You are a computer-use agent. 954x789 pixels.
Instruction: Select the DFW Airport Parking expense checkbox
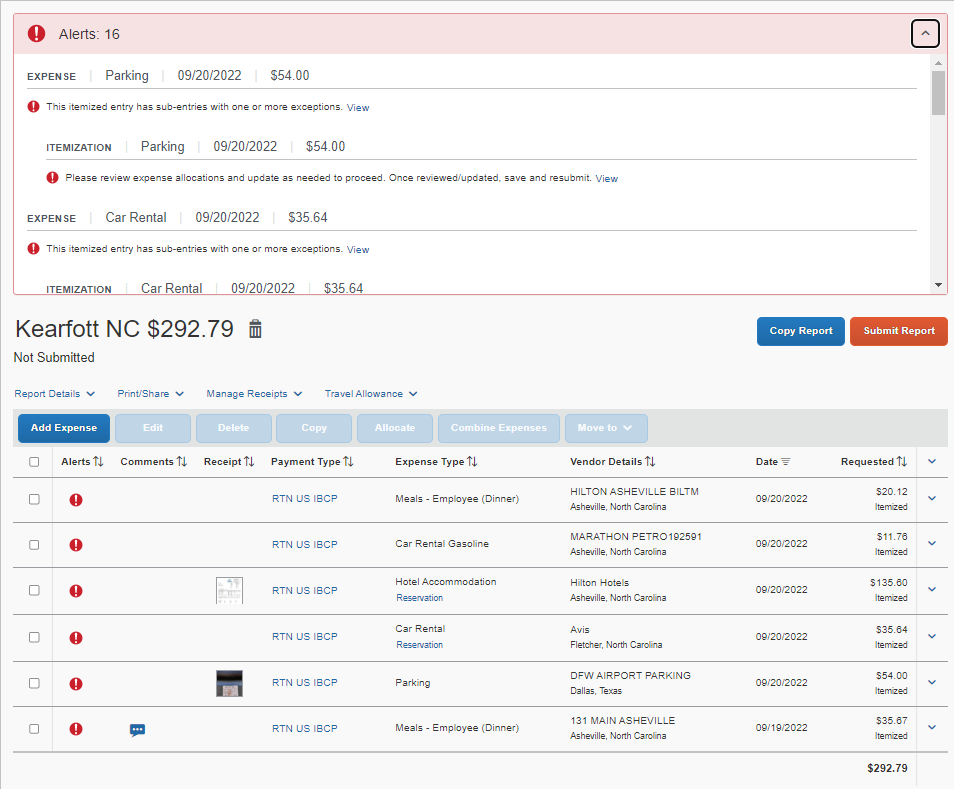[x=34, y=683]
